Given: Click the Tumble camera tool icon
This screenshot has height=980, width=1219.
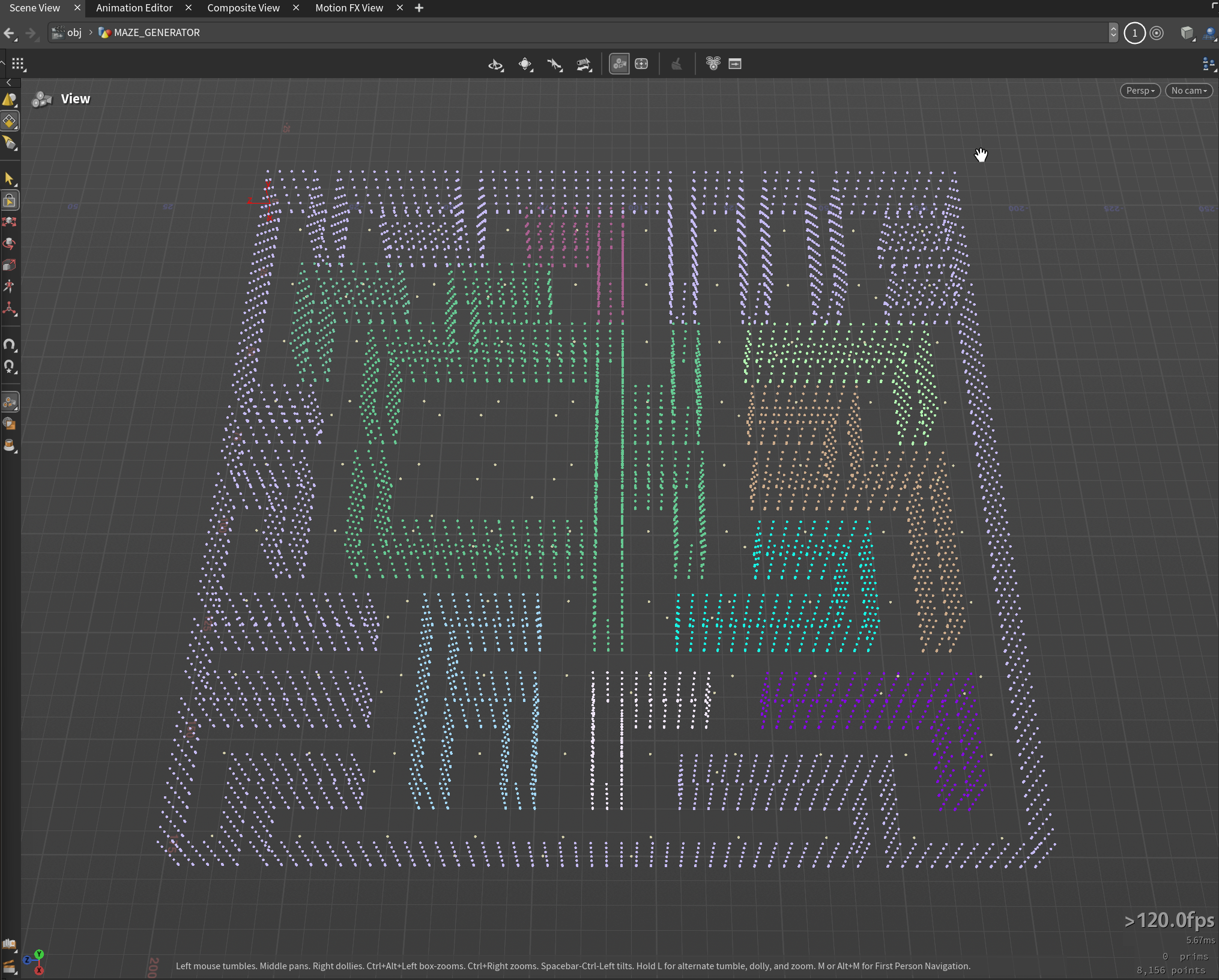Looking at the screenshot, I should click(495, 64).
